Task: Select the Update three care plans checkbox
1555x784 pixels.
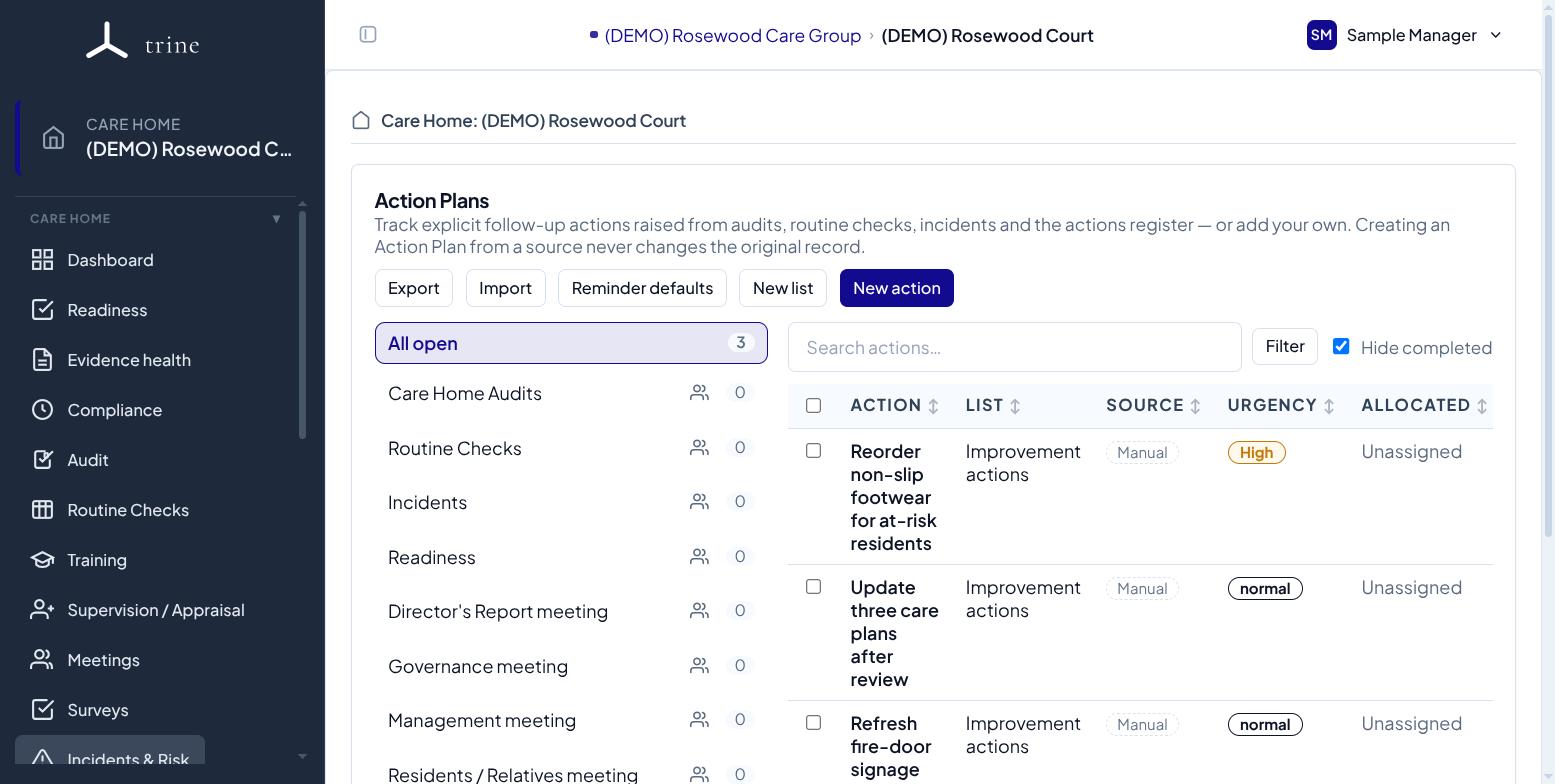Action: 813,587
